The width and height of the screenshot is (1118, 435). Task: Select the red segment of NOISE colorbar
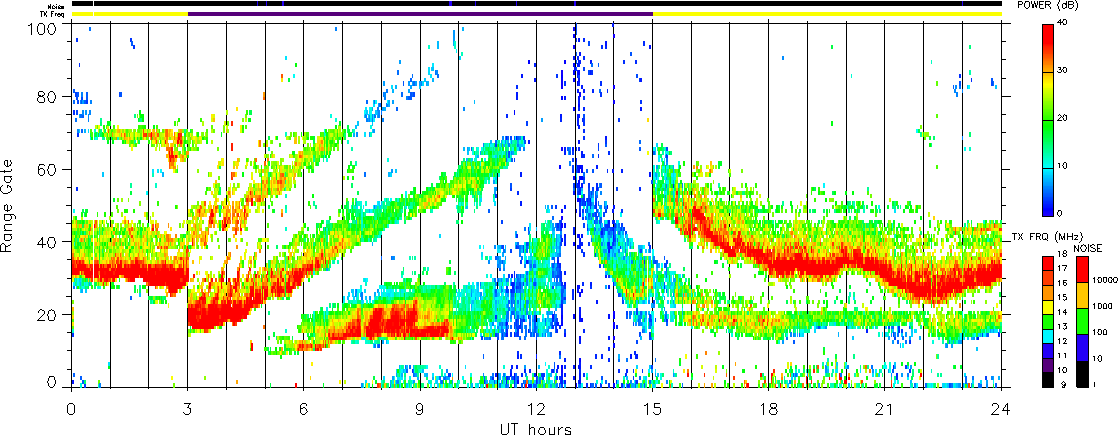1082,269
